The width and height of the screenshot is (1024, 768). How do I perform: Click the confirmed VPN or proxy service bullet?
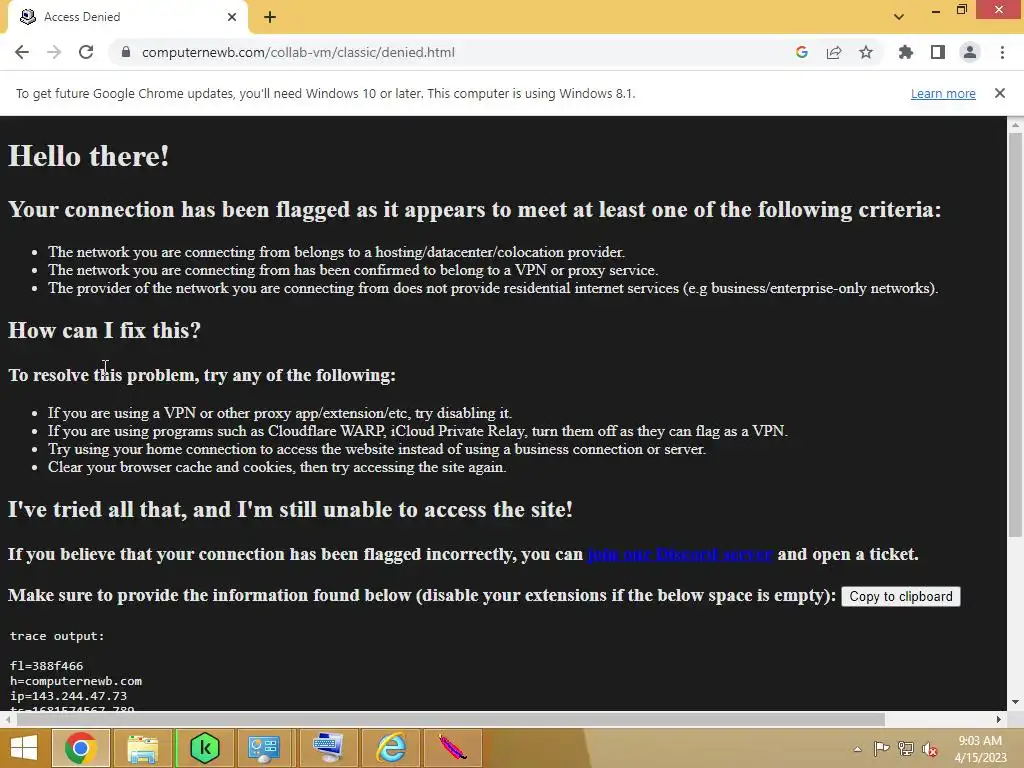(x=353, y=270)
